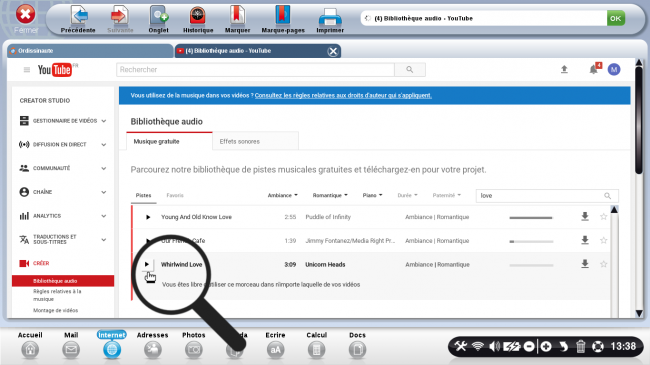Download Whirlwind Love
This screenshot has width=650, height=365.
point(585,264)
